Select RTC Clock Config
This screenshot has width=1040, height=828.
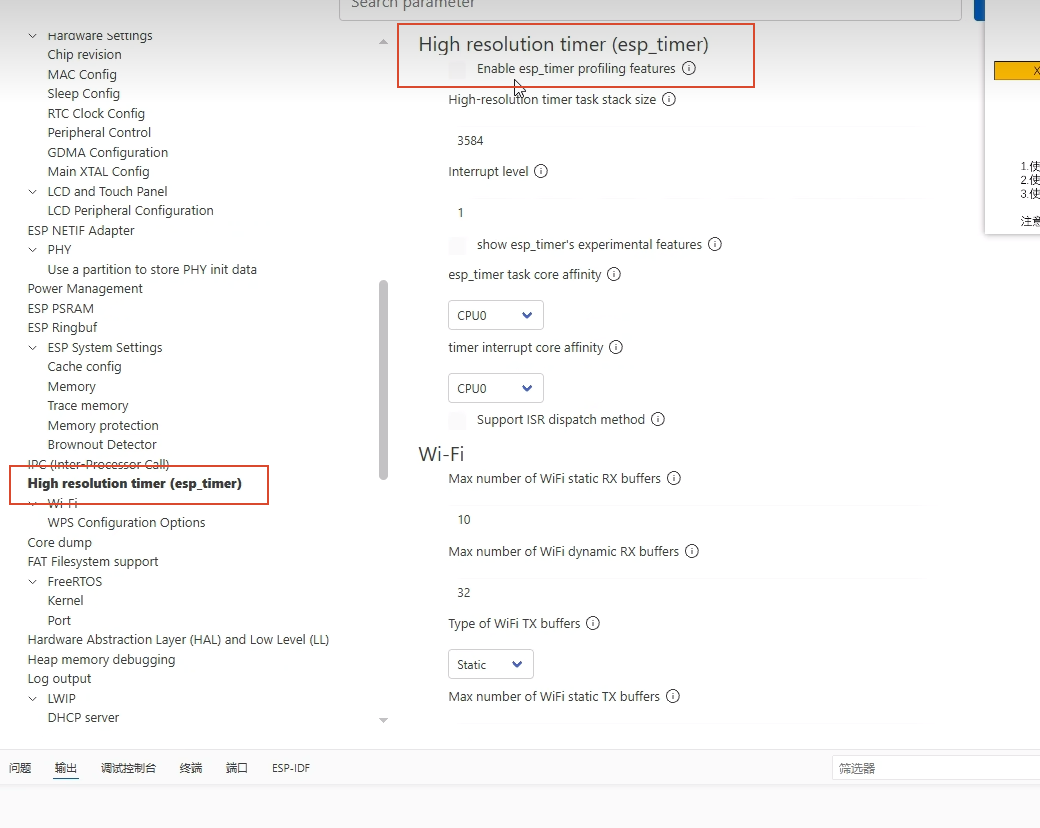coord(96,114)
